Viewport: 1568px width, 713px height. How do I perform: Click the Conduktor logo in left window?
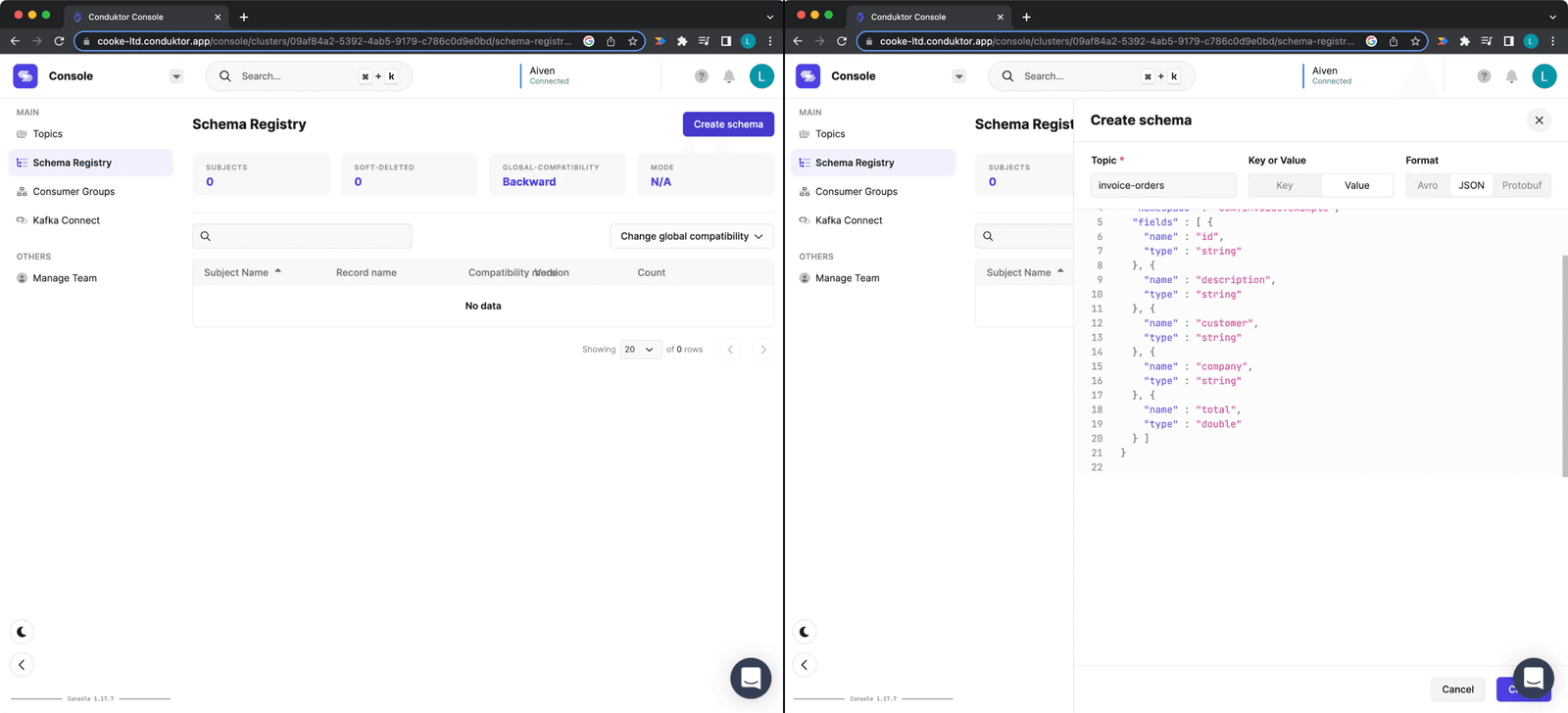coord(25,76)
